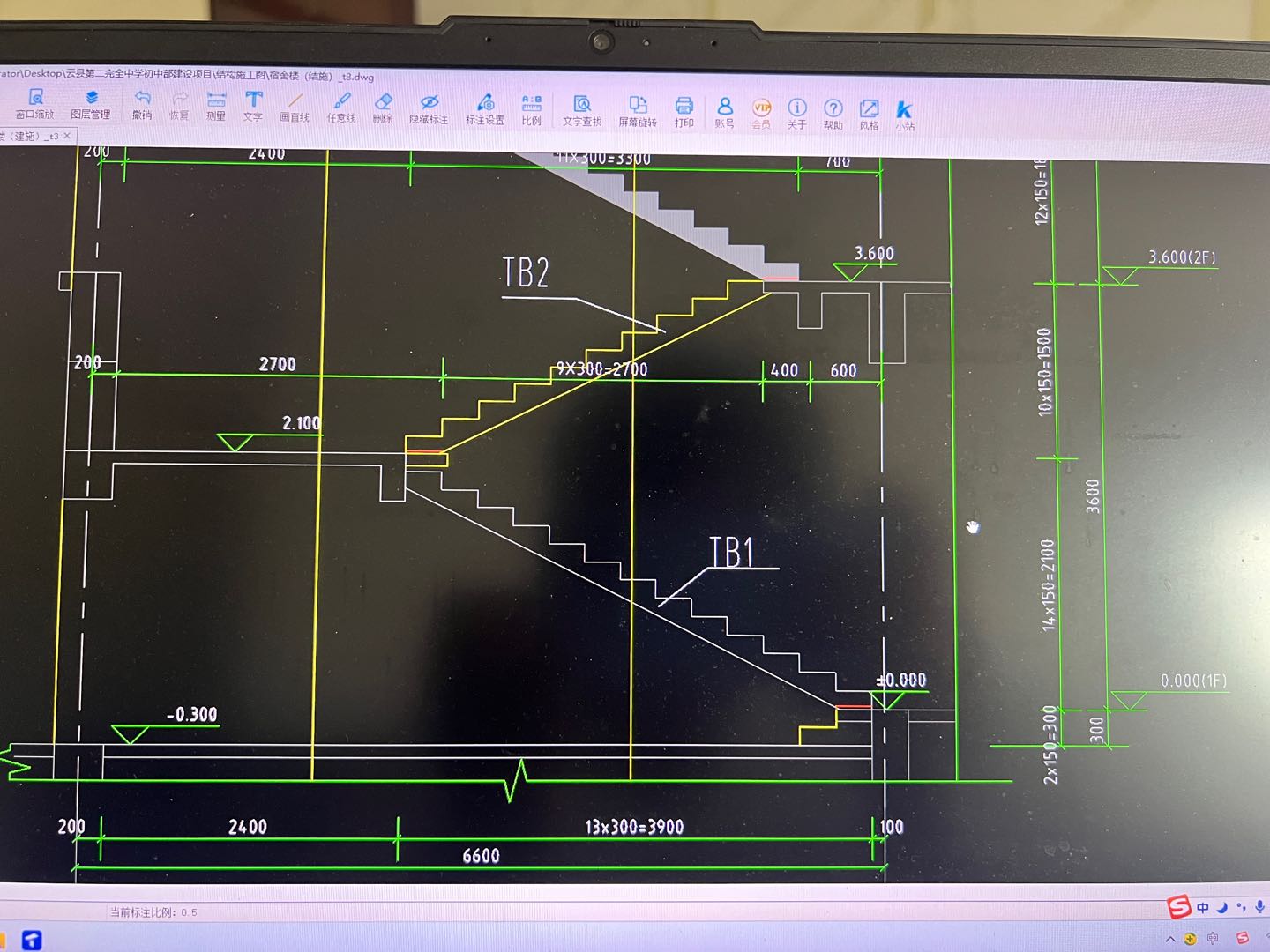
Task: Open the 比例 scale tool
Action: click(531, 112)
